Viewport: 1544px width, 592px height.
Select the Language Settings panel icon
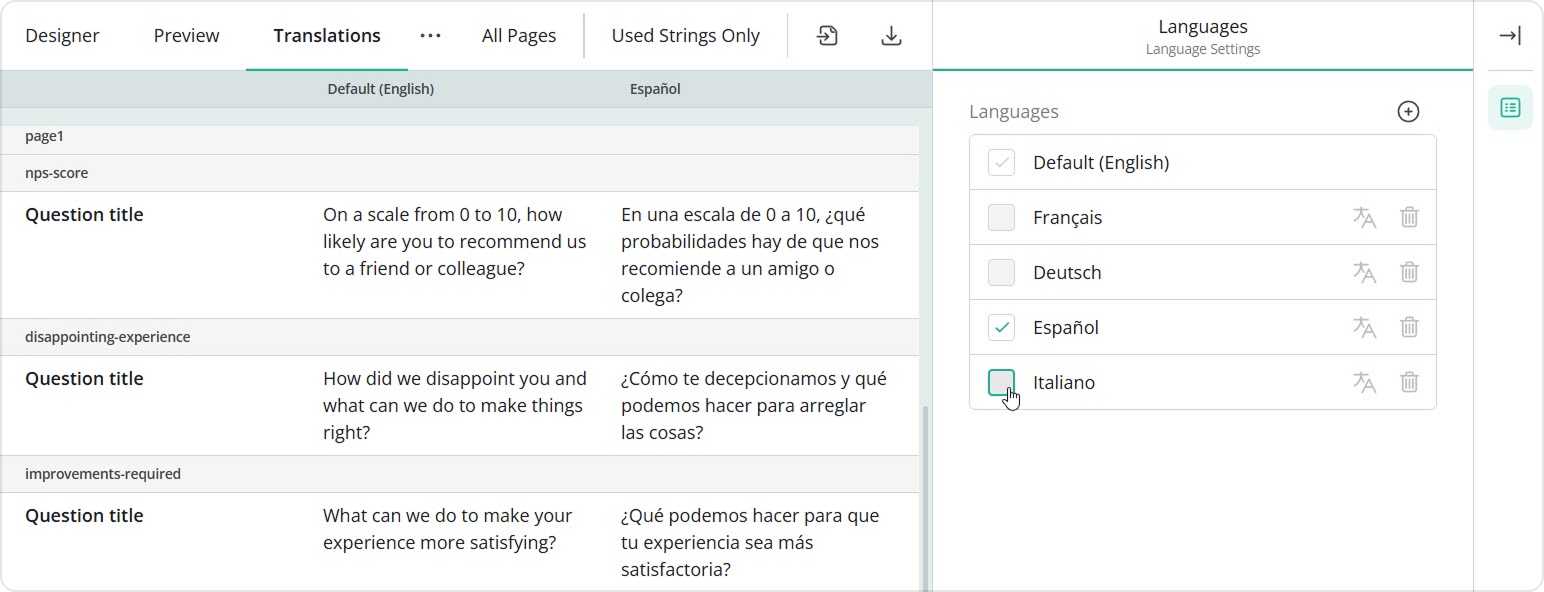click(1510, 107)
